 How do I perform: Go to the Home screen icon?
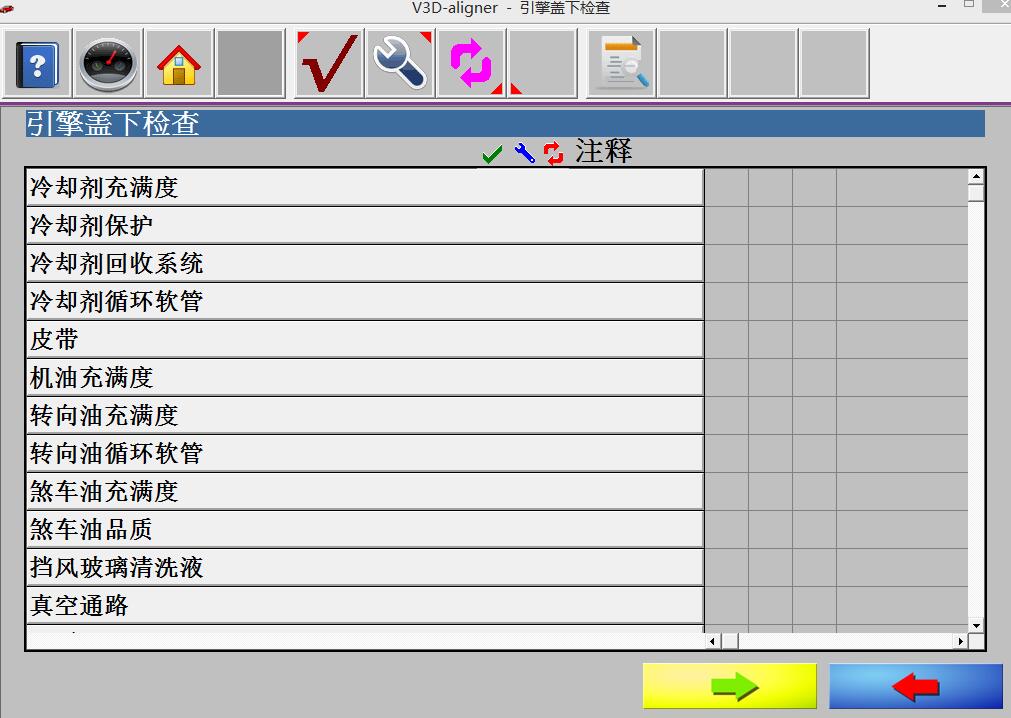(x=179, y=64)
